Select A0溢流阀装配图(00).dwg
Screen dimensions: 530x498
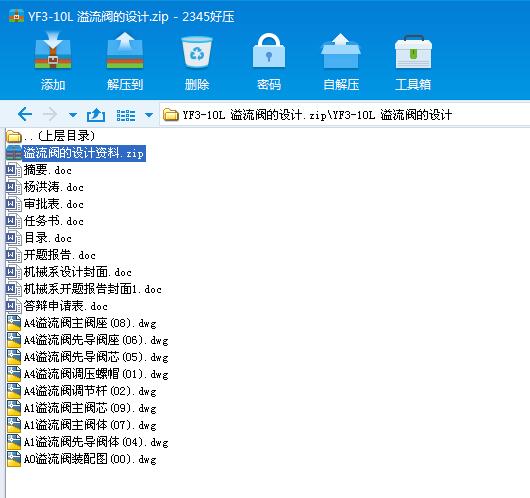pos(81,459)
